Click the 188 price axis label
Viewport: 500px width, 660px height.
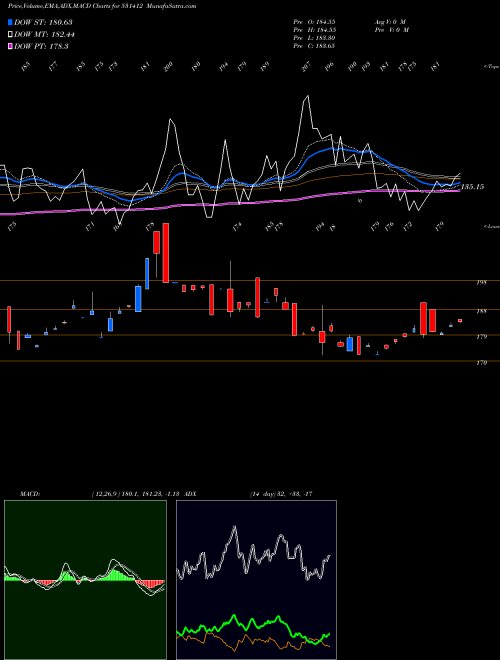481,311
